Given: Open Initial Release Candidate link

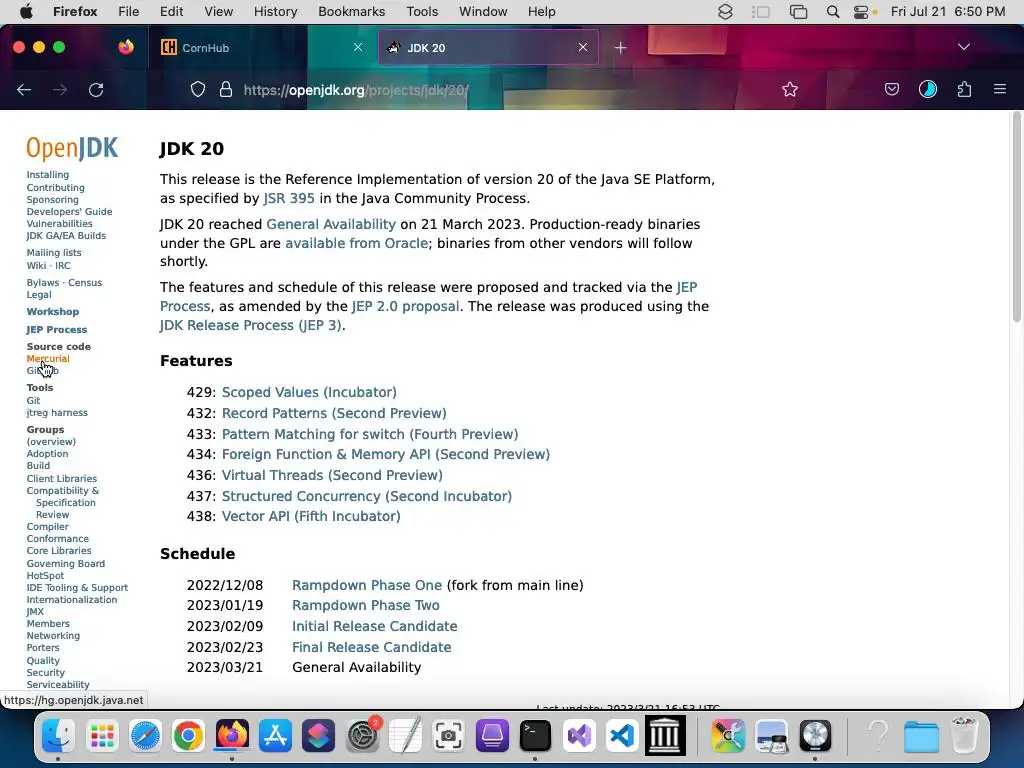Looking at the screenshot, I should click(x=374, y=626).
